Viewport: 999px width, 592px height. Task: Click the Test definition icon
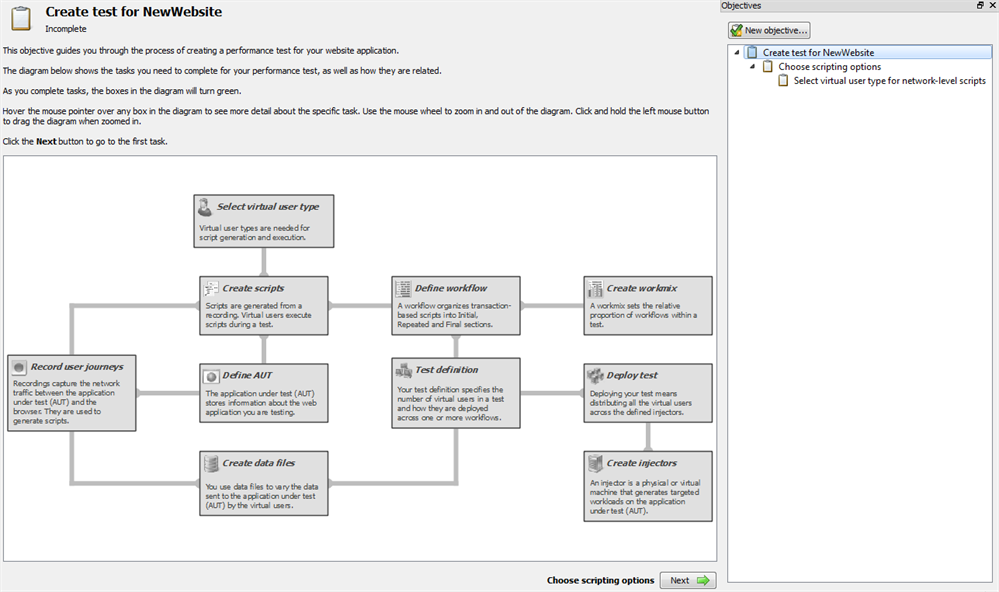[x=403, y=370]
